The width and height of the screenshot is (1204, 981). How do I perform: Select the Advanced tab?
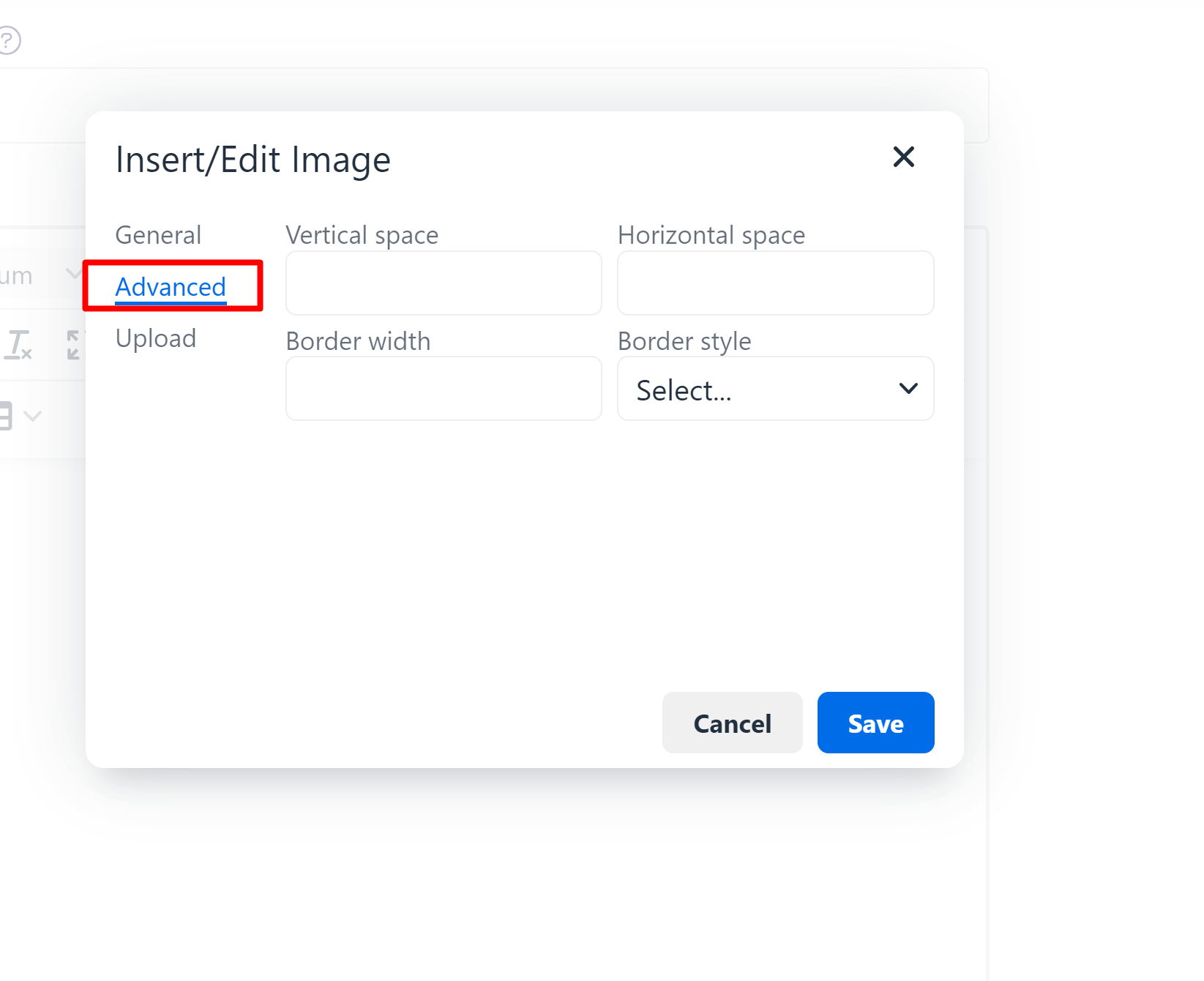(171, 287)
